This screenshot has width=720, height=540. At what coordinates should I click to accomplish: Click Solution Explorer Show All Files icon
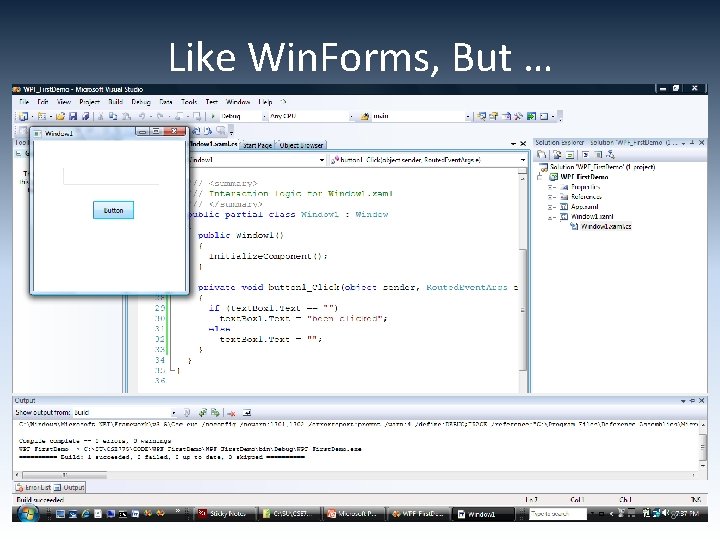557,155
